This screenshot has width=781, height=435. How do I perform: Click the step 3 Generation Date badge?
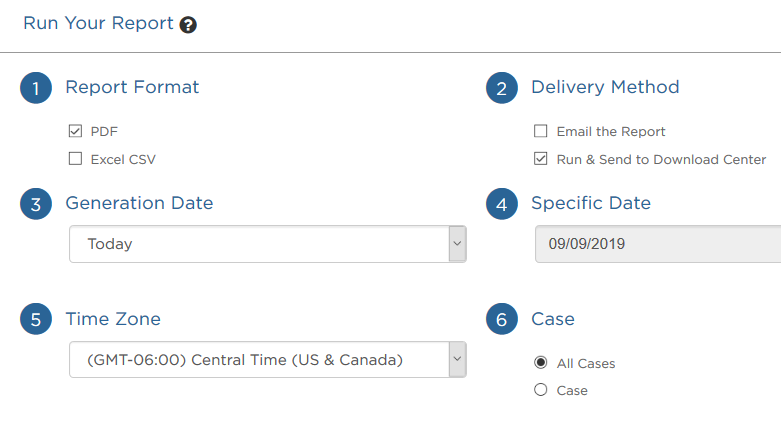pyautogui.click(x=36, y=204)
